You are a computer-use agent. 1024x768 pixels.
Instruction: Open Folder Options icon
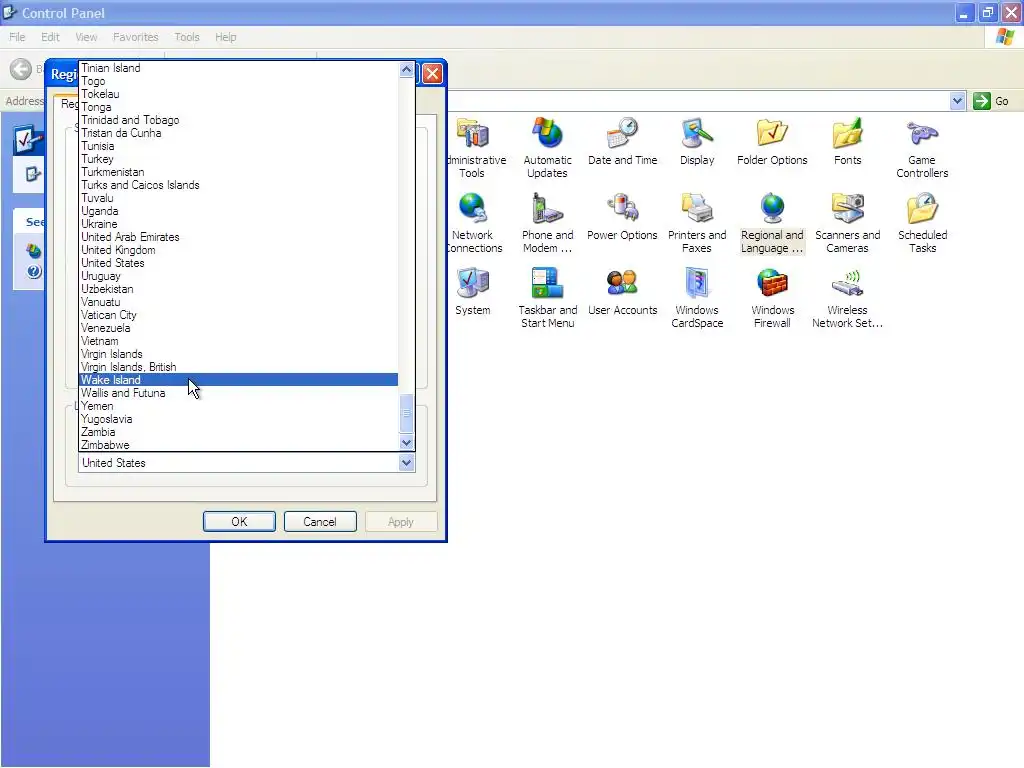772,134
